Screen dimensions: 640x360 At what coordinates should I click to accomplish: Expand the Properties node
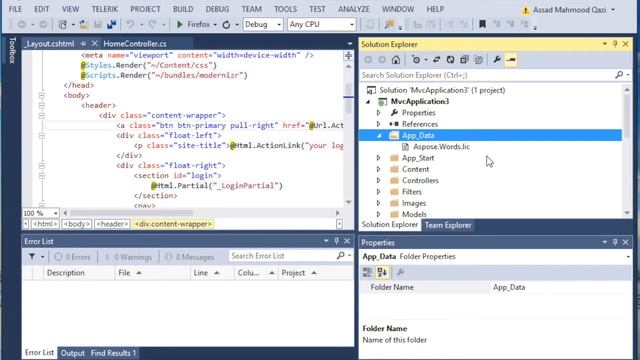pos(378,113)
